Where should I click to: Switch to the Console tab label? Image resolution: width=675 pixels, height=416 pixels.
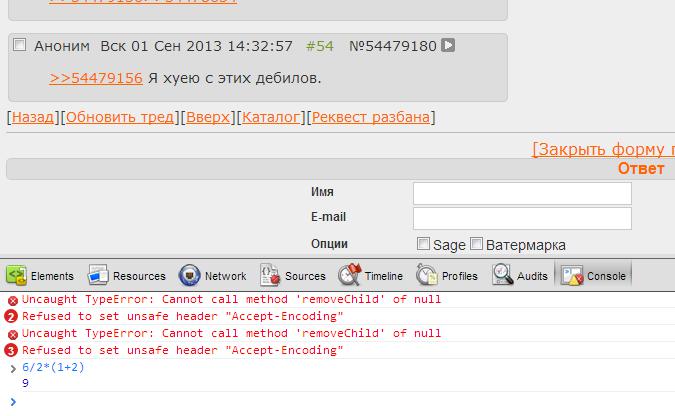(x=606, y=276)
